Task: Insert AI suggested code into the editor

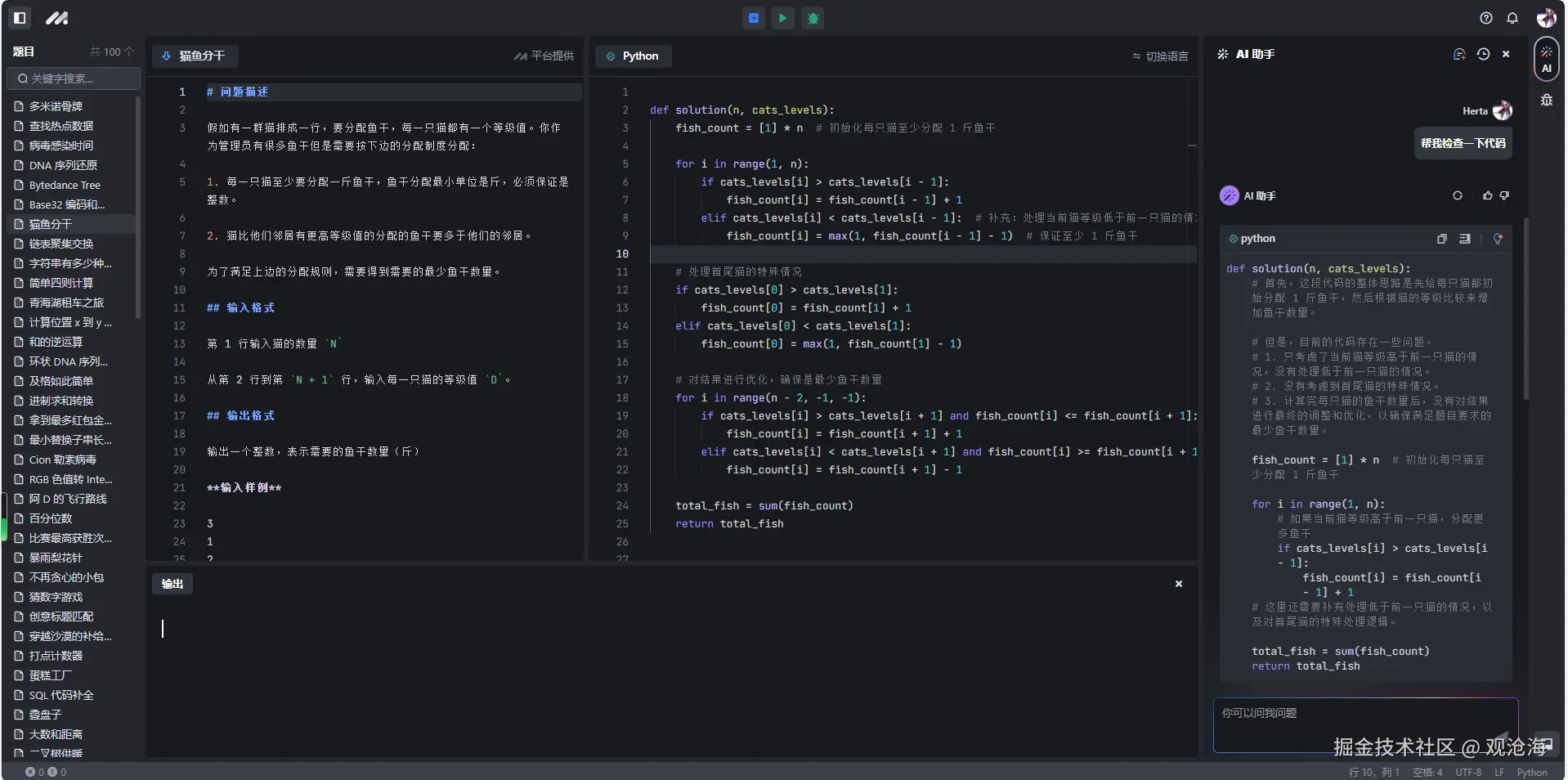Action: [1465, 239]
